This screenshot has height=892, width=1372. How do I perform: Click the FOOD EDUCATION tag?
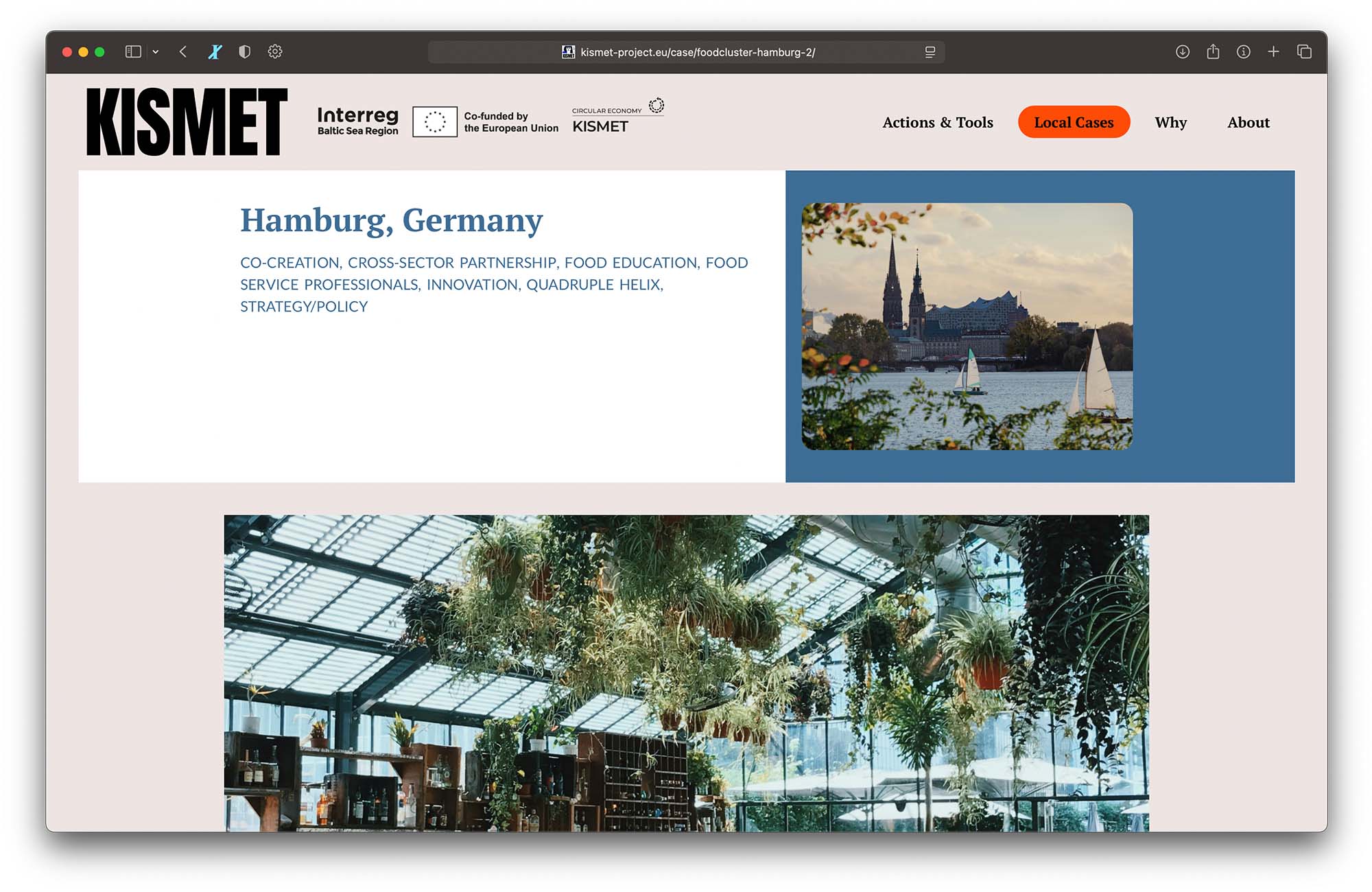click(x=632, y=263)
